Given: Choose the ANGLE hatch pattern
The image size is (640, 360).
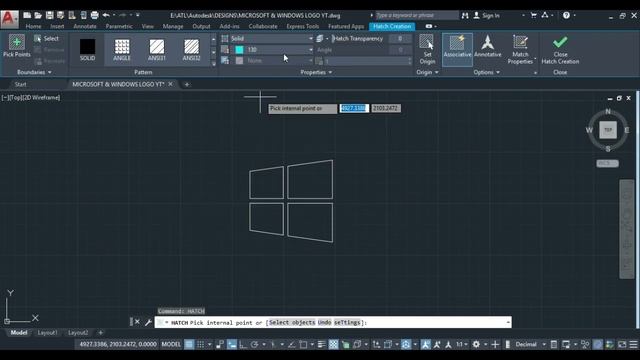Looking at the screenshot, I should (x=122, y=49).
